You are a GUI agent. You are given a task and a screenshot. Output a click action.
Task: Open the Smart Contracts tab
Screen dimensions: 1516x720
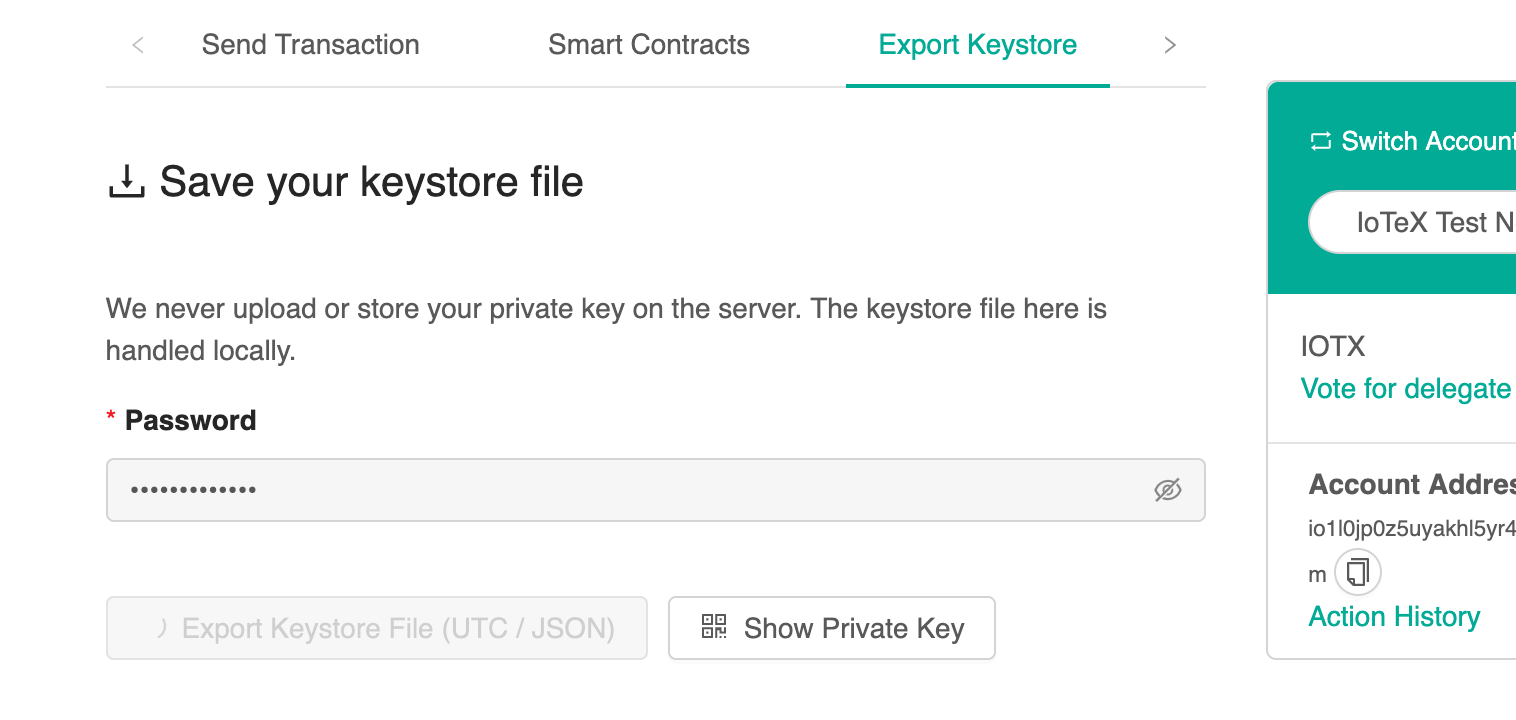pyautogui.click(x=649, y=45)
